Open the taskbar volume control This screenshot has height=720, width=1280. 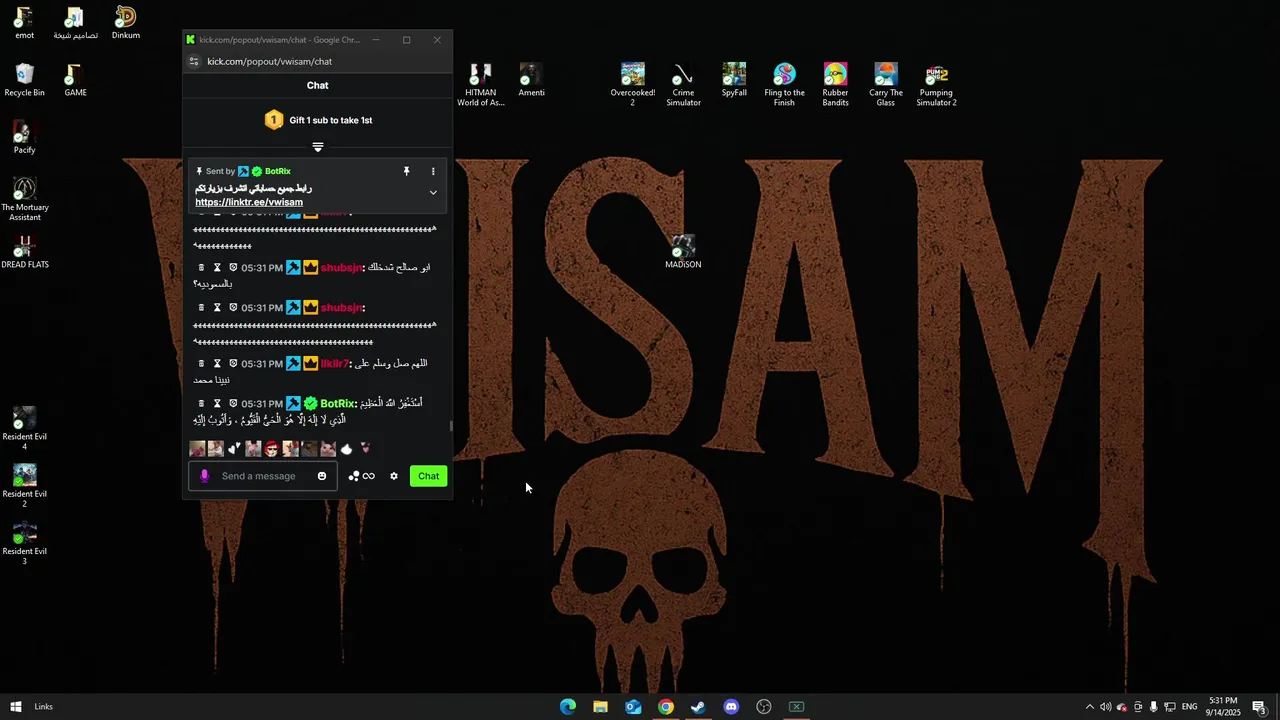(1105, 707)
